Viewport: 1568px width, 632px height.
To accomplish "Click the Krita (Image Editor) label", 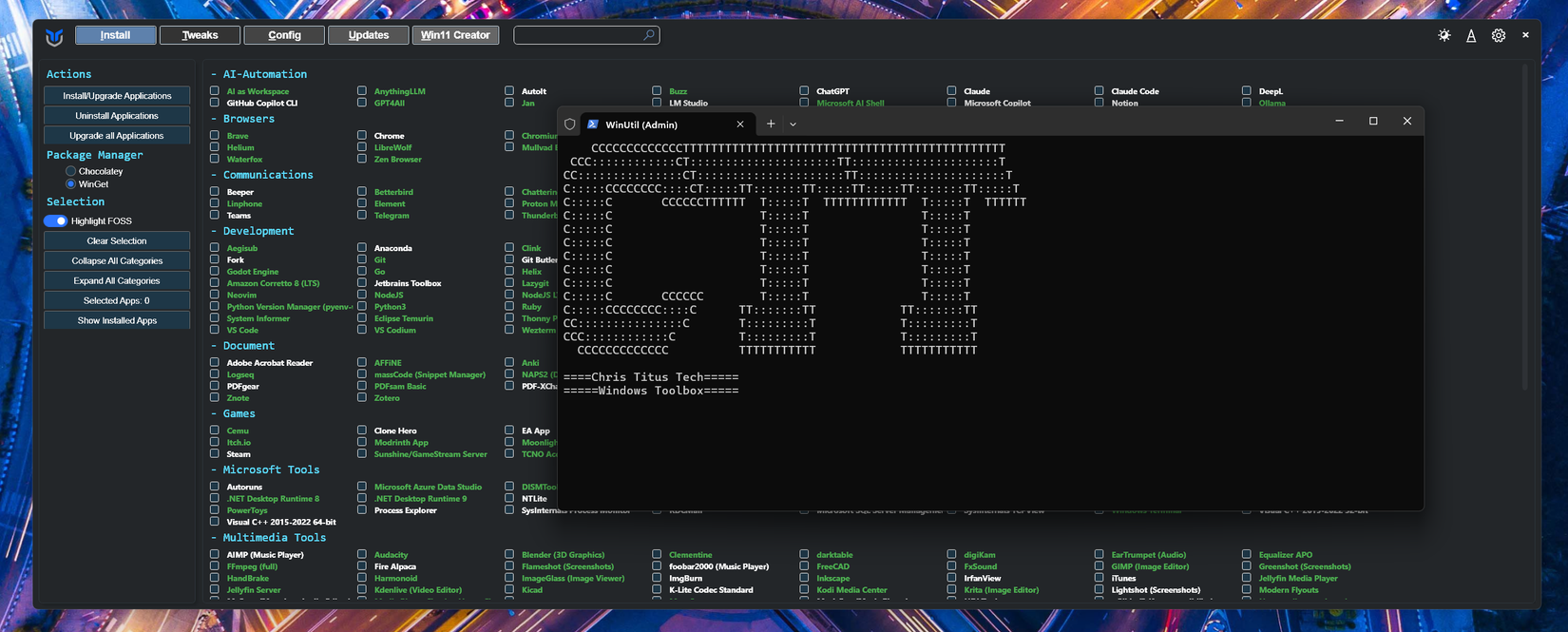I will 1002,590.
